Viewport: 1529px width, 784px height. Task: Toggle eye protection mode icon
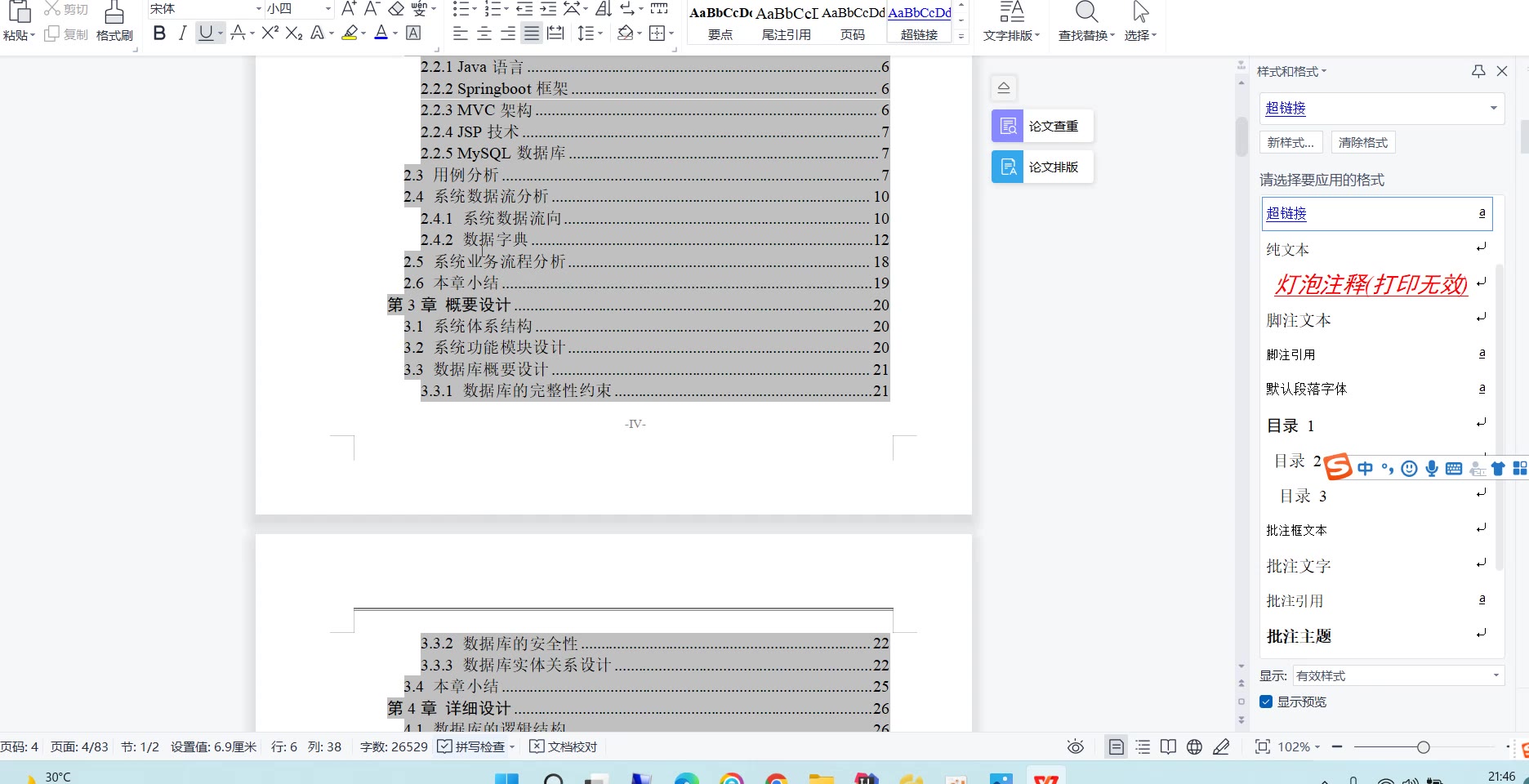(1076, 746)
